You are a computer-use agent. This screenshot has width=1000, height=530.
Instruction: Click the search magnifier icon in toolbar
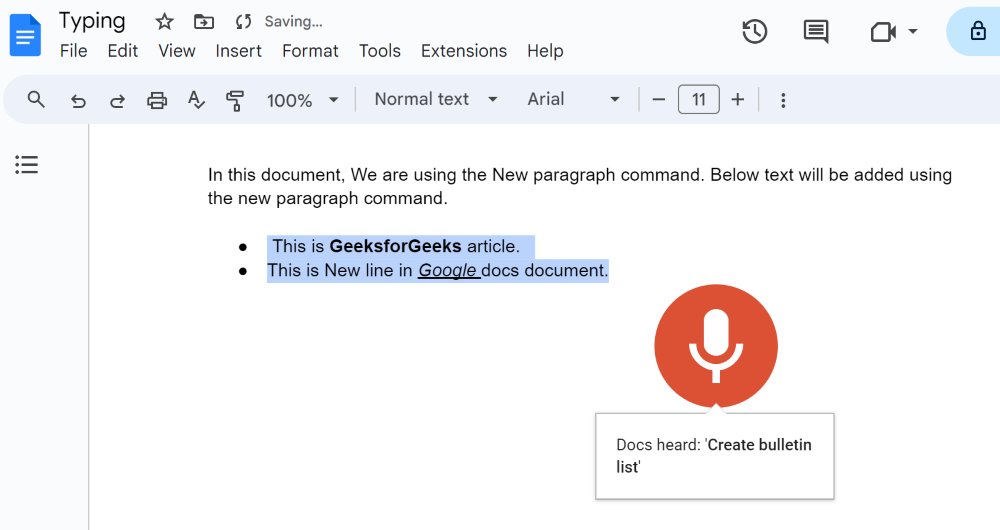click(x=37, y=100)
